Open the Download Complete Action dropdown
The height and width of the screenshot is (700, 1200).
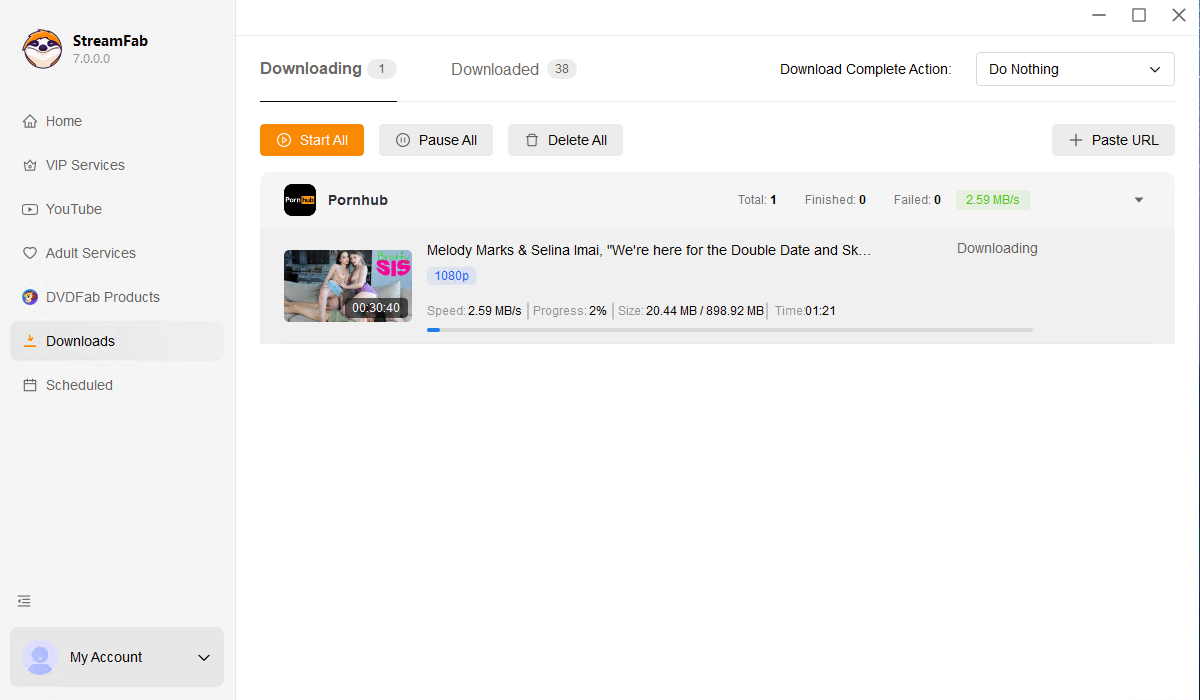tap(1074, 69)
